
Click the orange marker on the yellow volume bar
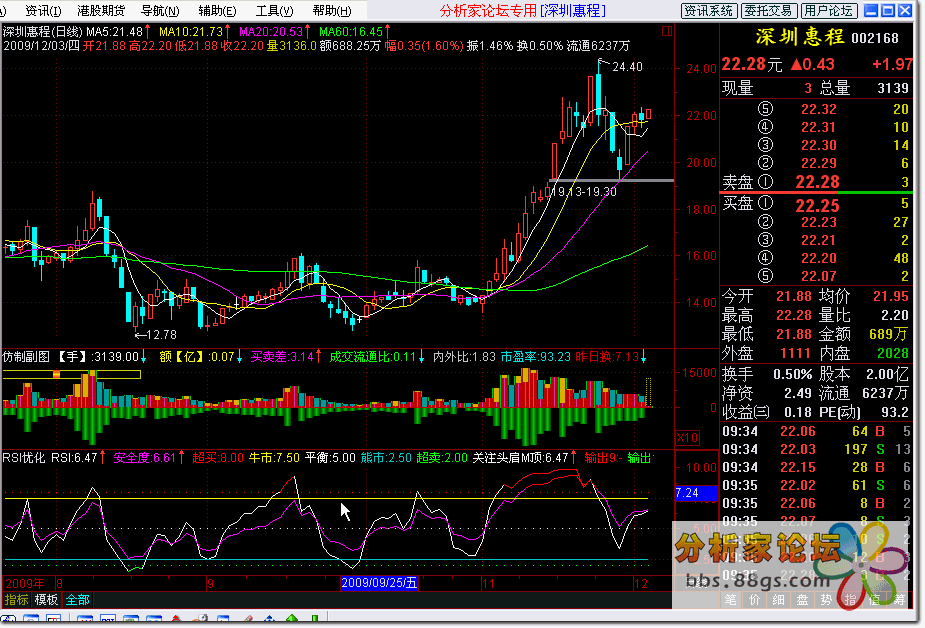[57, 374]
